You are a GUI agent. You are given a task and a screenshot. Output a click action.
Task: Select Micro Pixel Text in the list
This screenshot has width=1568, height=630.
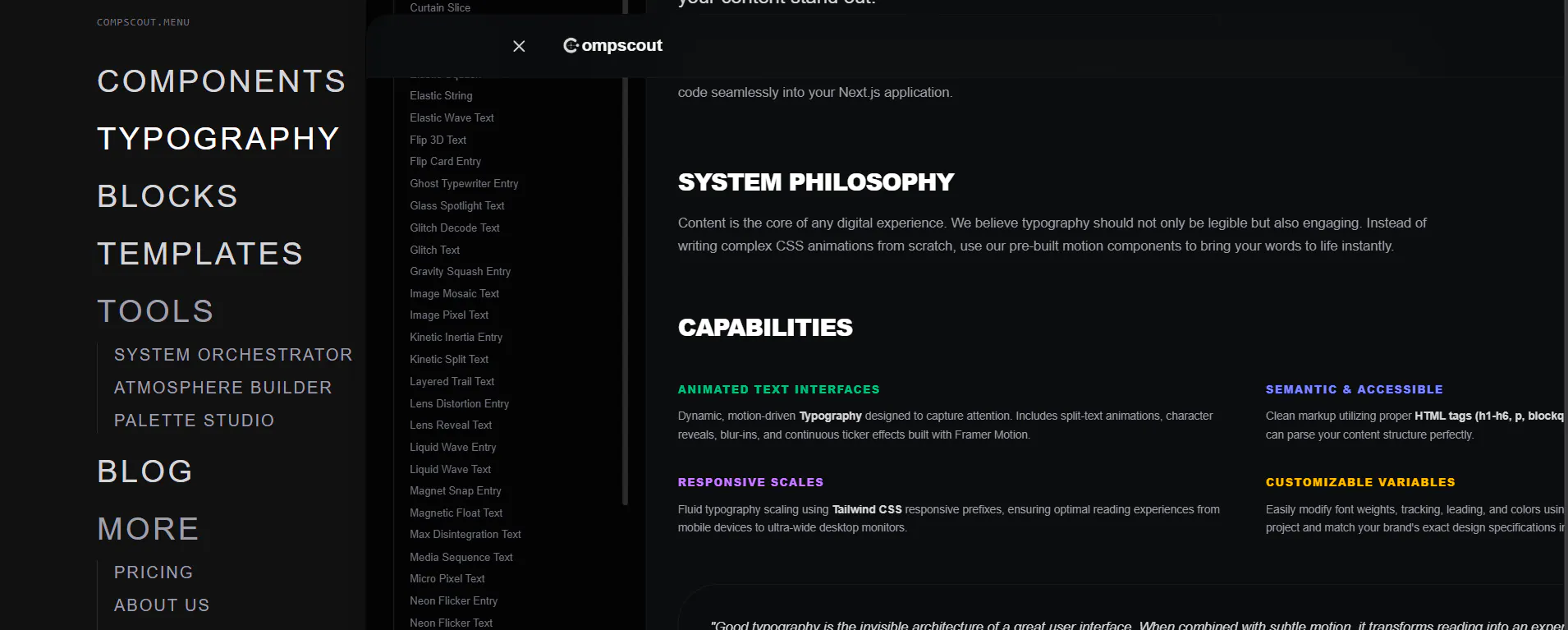[x=447, y=579]
